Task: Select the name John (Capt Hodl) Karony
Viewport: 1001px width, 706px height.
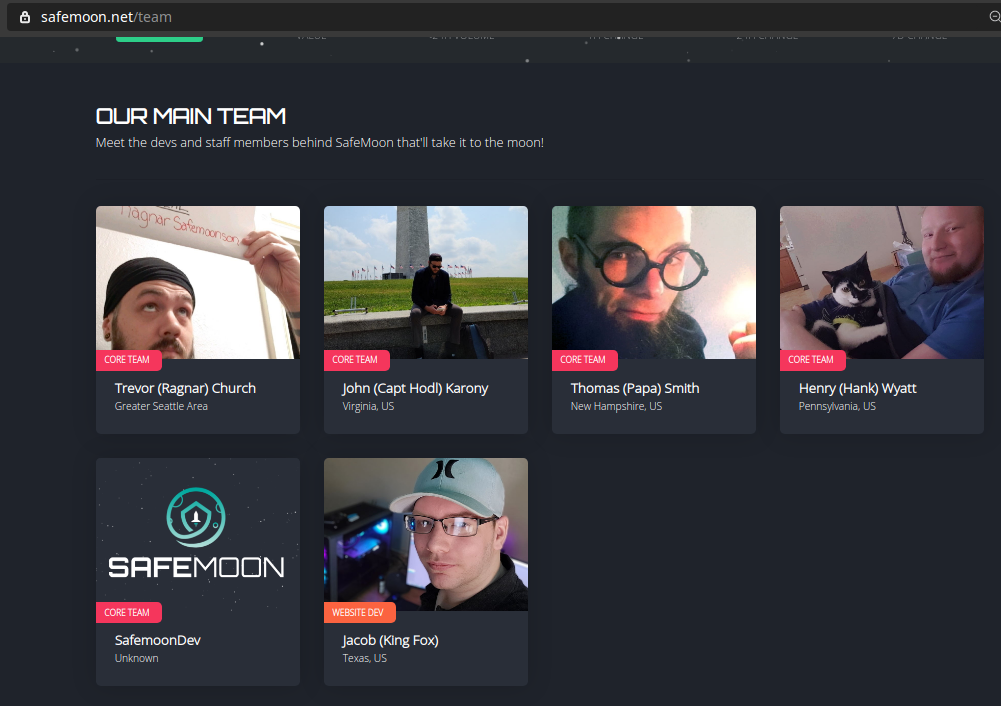Action: click(415, 388)
